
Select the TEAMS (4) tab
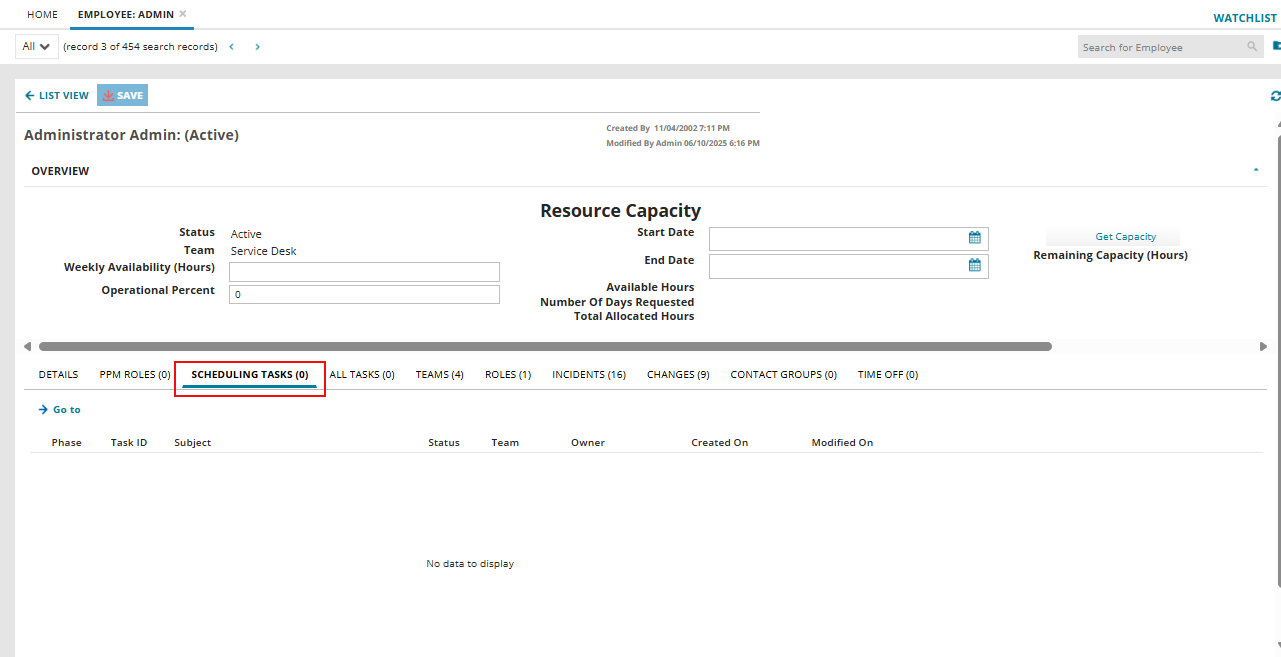(439, 375)
